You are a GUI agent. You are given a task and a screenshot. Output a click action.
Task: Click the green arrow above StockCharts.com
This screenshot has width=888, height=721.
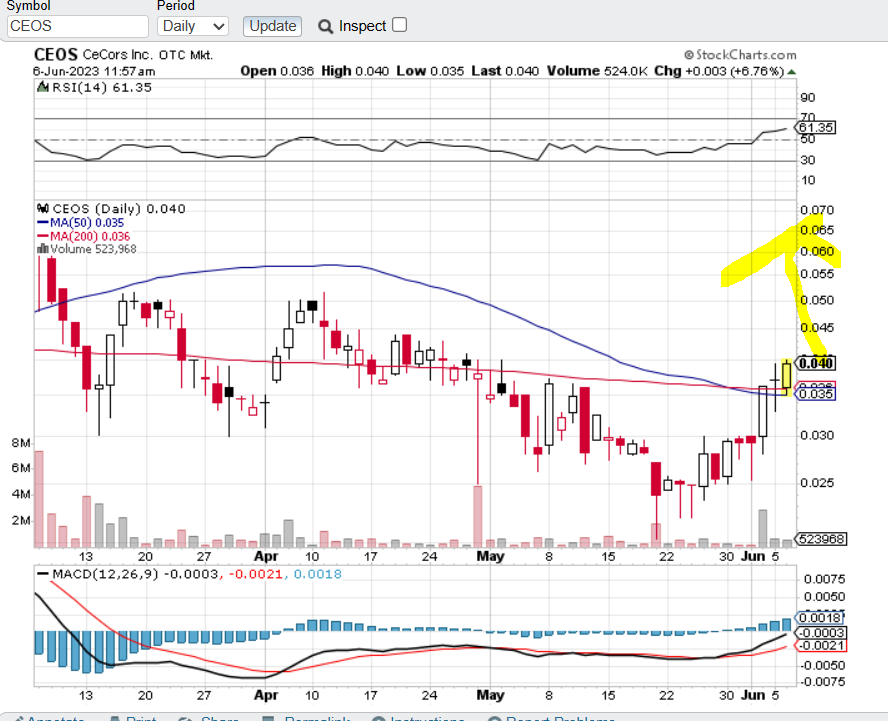790,72
